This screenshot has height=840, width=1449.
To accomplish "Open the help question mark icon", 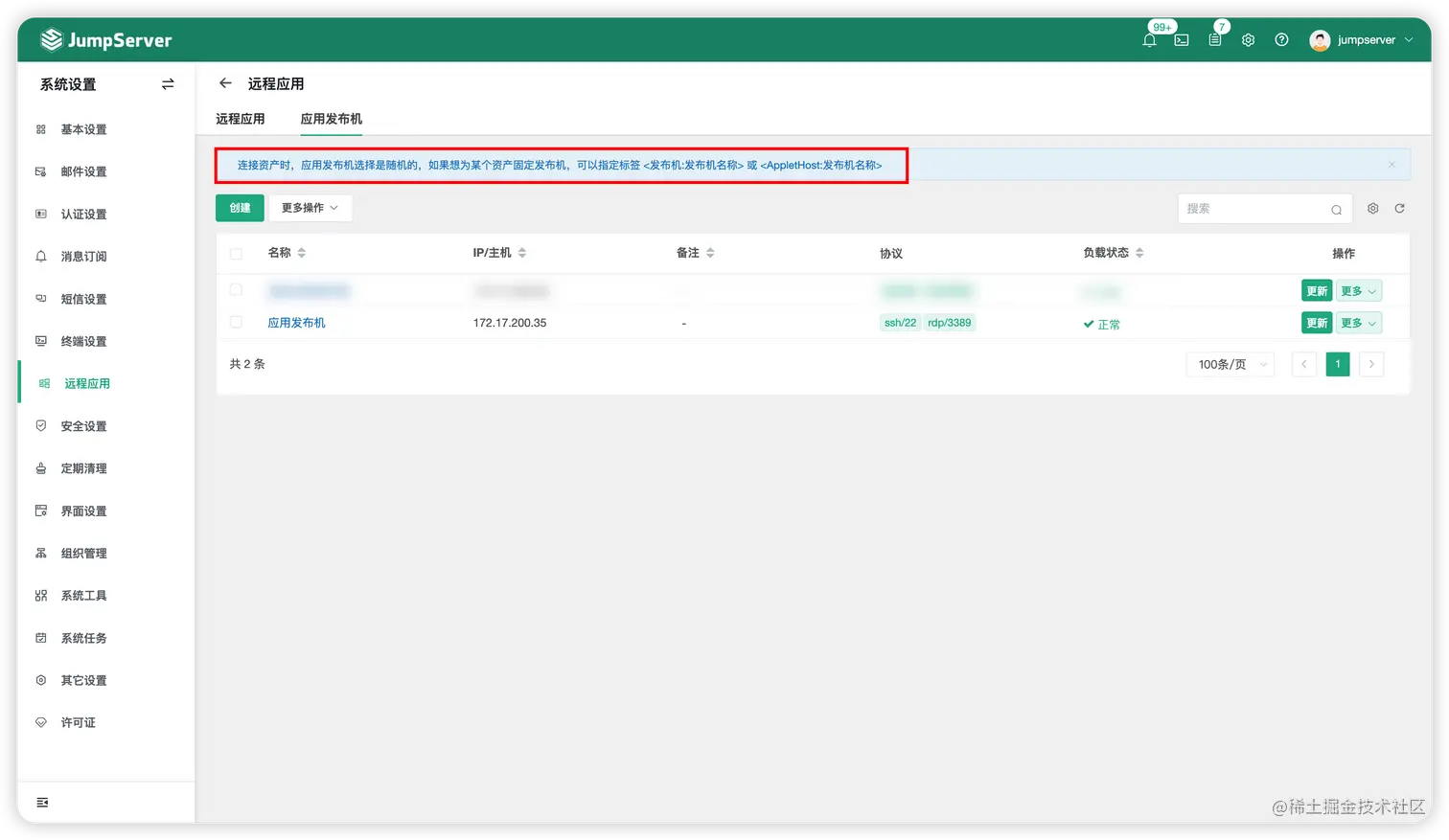I will point(1281,40).
